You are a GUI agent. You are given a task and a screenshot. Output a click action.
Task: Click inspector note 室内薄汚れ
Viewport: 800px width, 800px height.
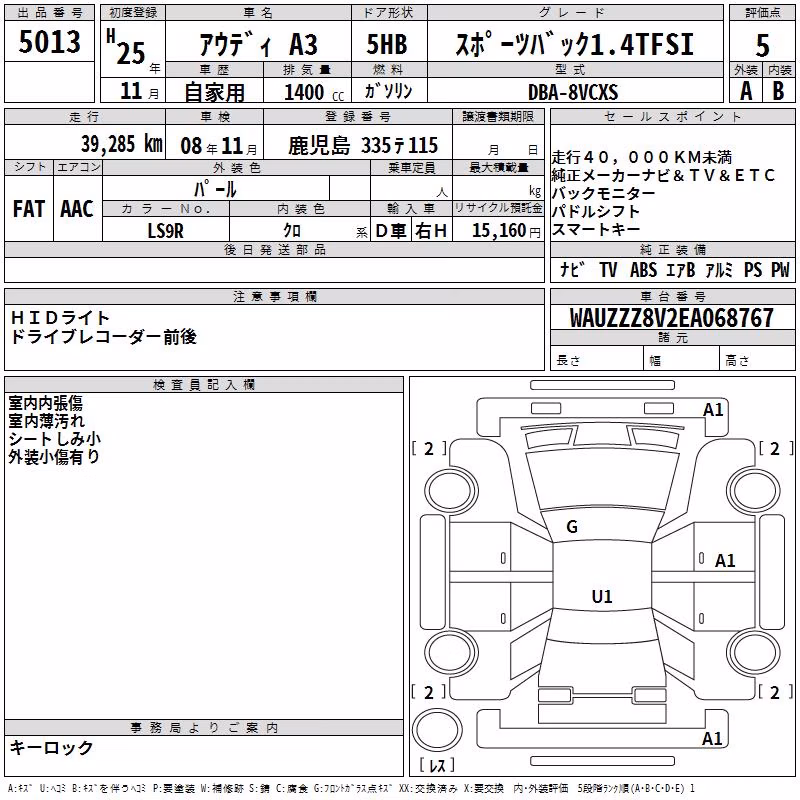46,421
